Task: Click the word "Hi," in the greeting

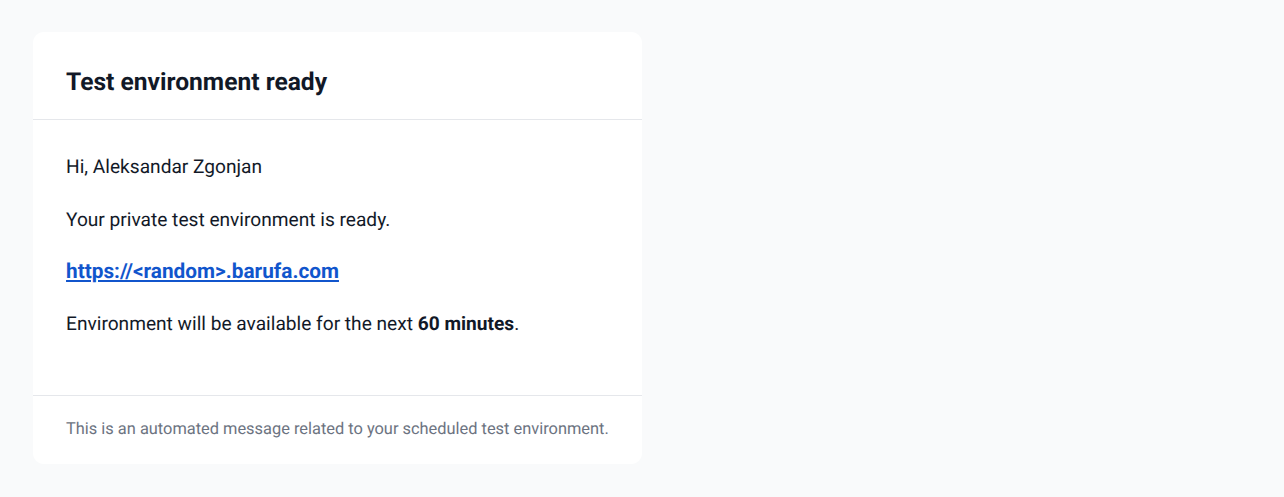Action: click(77, 167)
